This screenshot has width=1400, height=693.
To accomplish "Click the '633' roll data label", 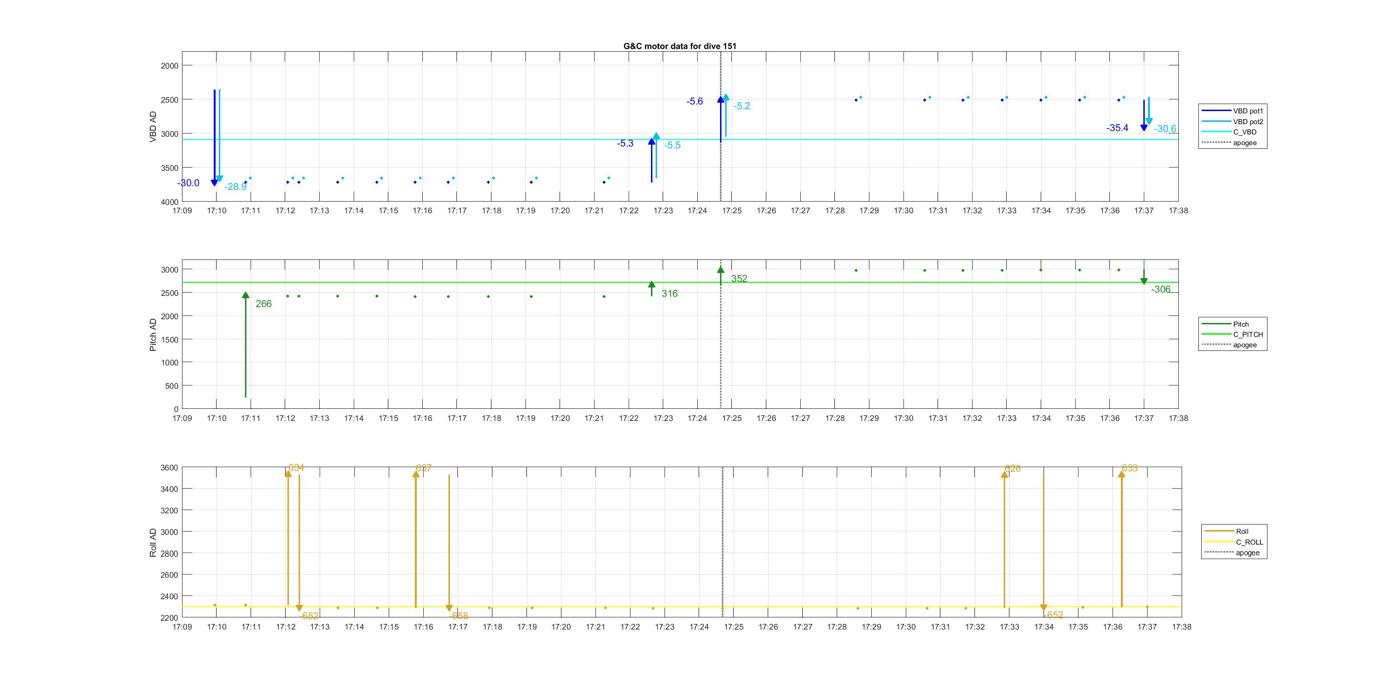I will click(1129, 468).
